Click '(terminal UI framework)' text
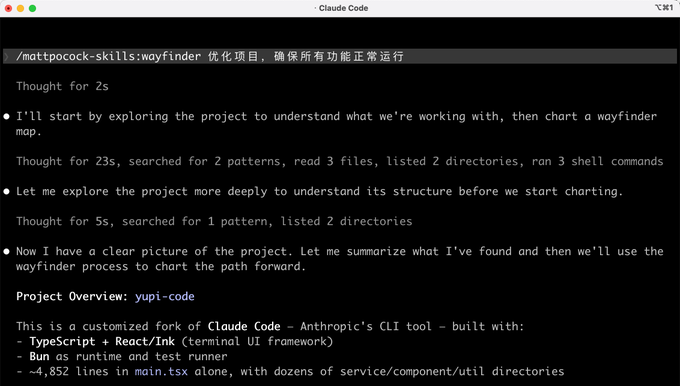 tap(257, 341)
